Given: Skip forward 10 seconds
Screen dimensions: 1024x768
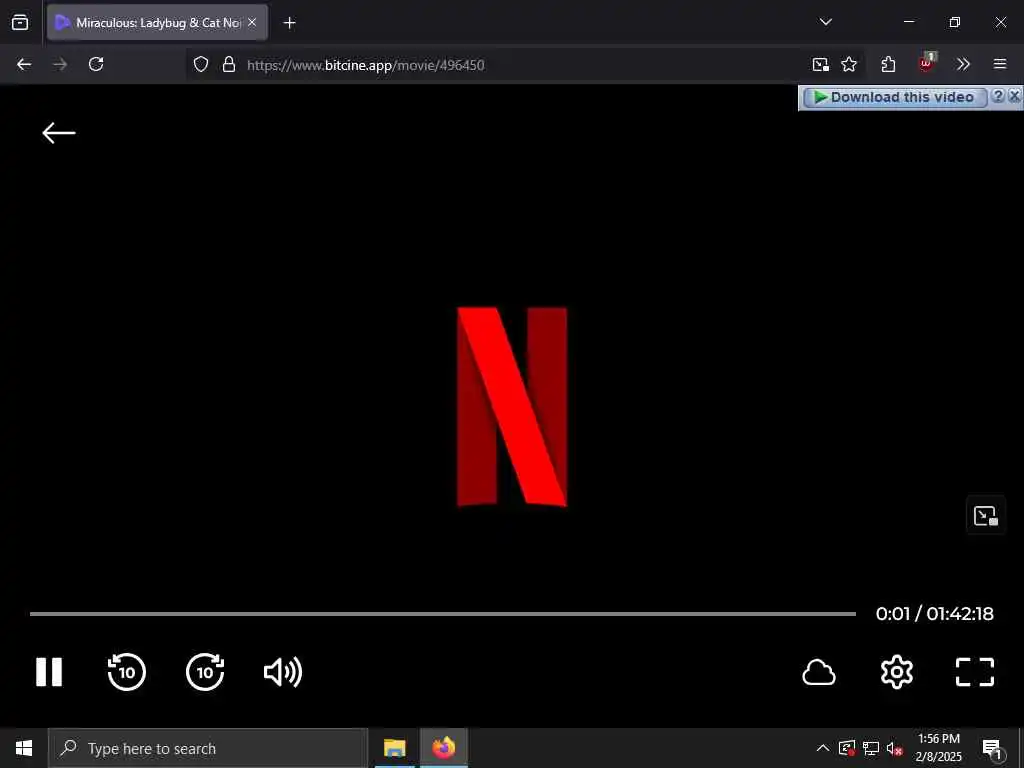Looking at the screenshot, I should coord(205,671).
